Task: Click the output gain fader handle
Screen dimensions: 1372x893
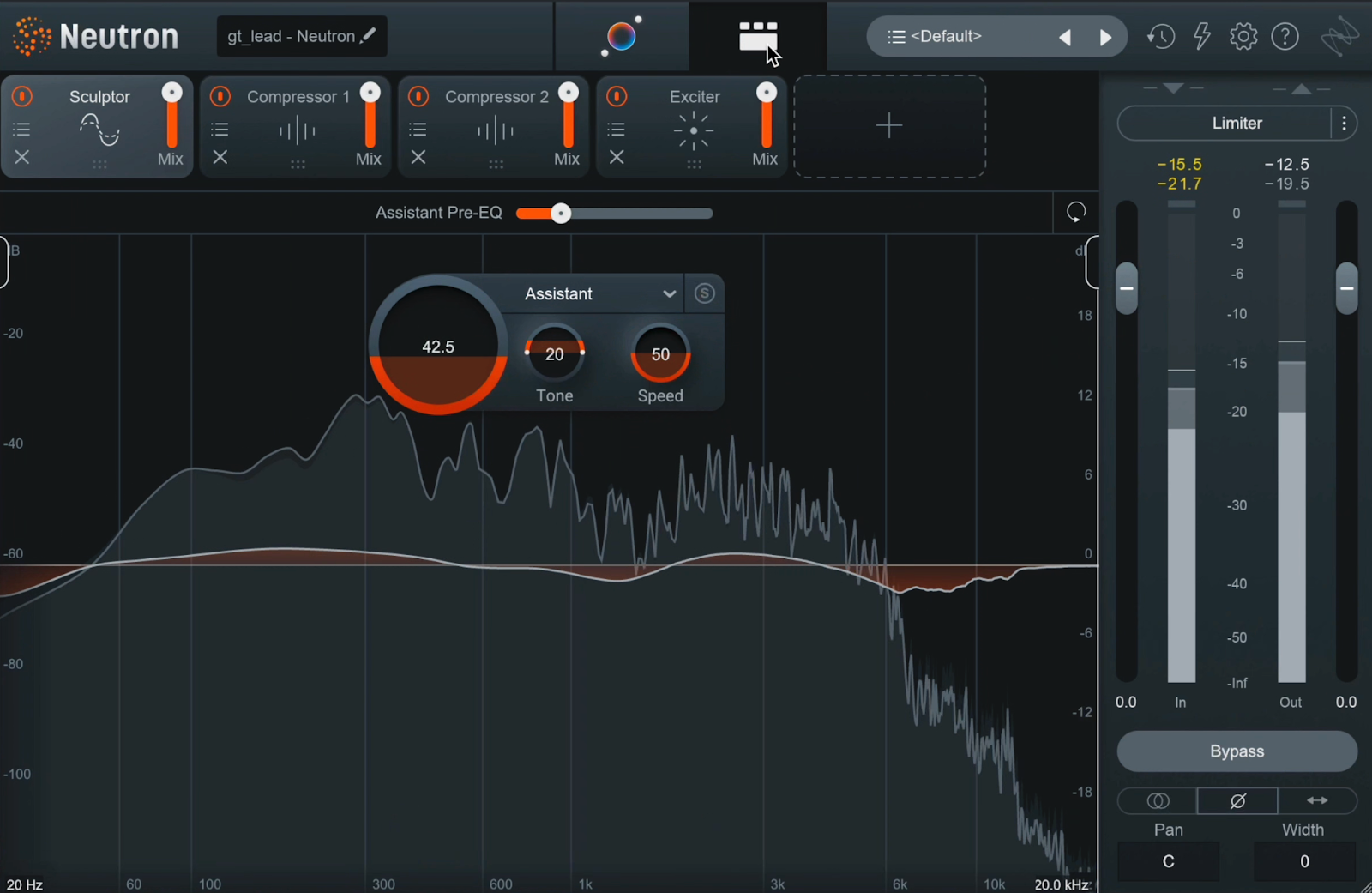Action: tap(1347, 288)
